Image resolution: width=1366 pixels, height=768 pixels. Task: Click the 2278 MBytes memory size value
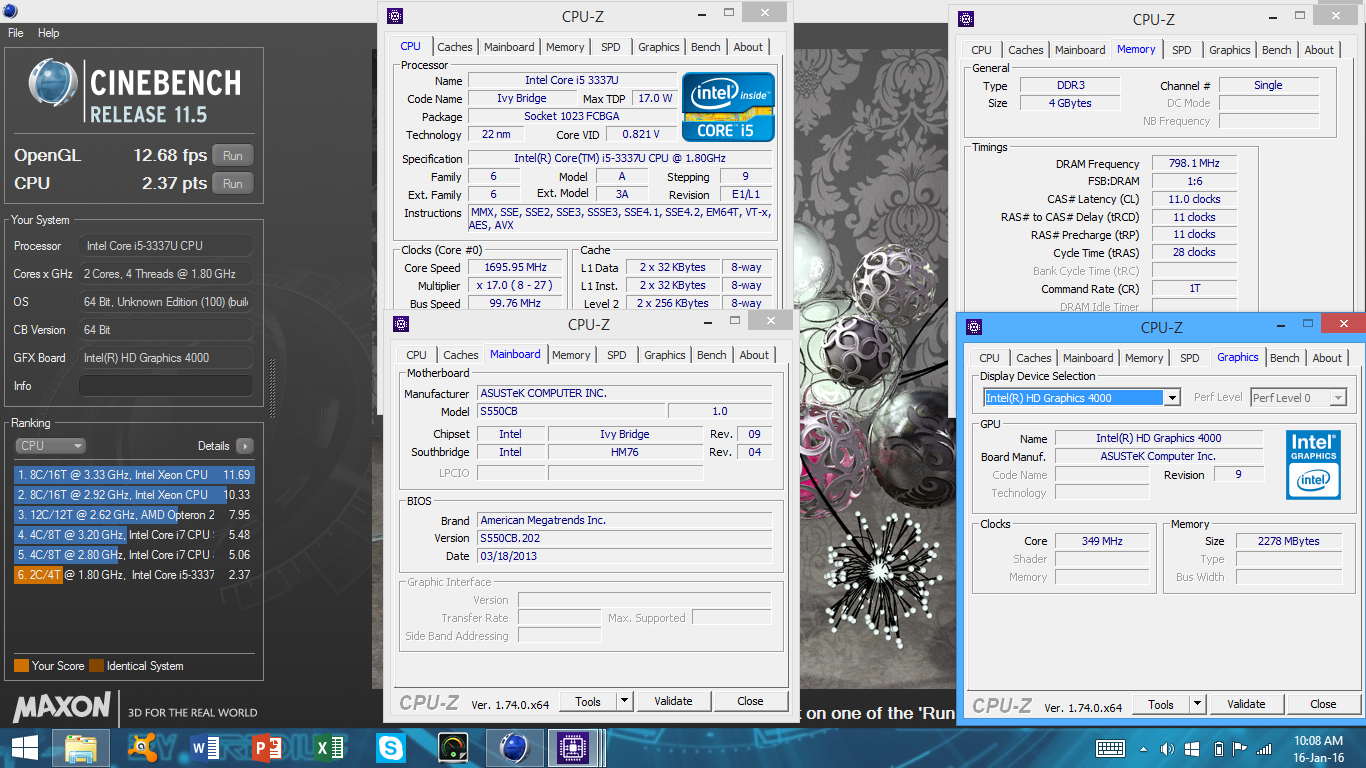(x=1290, y=541)
